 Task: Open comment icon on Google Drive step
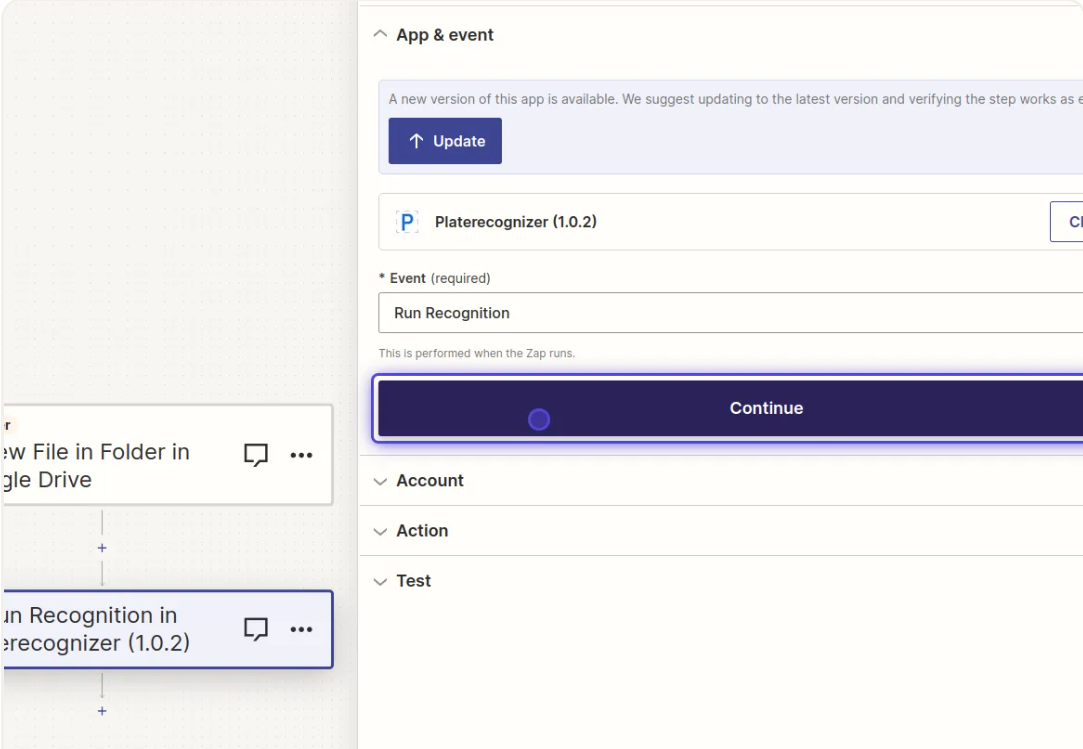pyautogui.click(x=257, y=455)
